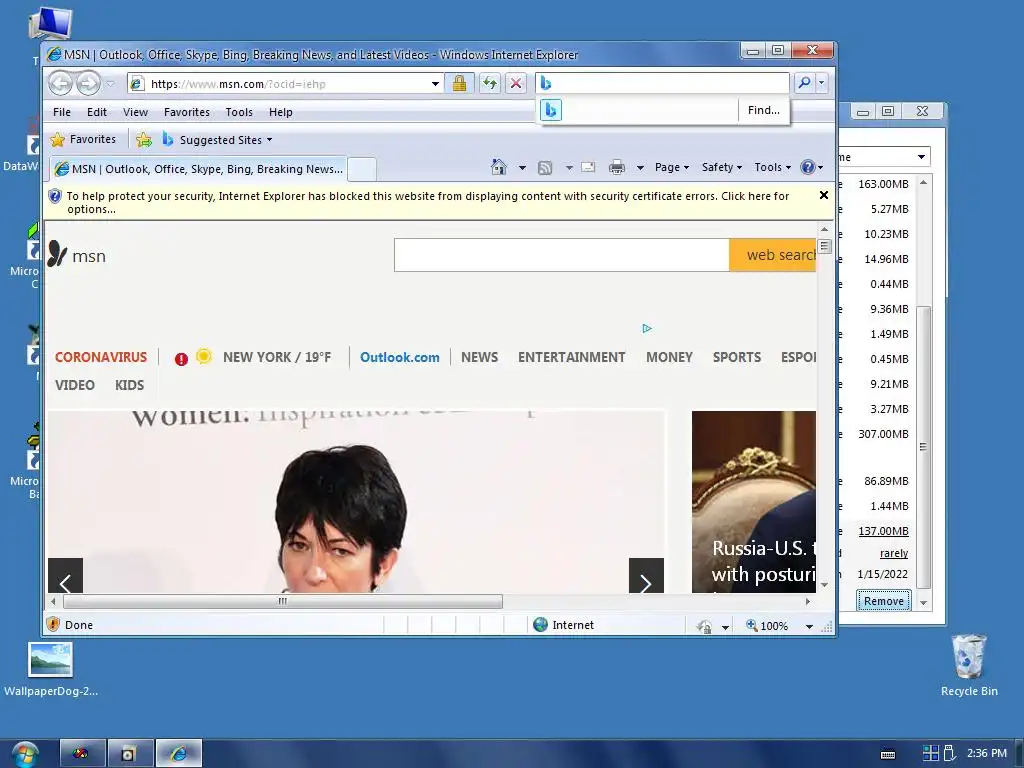Click the shield icon in the information bar
The width and height of the screenshot is (1024, 768).
click(x=55, y=196)
